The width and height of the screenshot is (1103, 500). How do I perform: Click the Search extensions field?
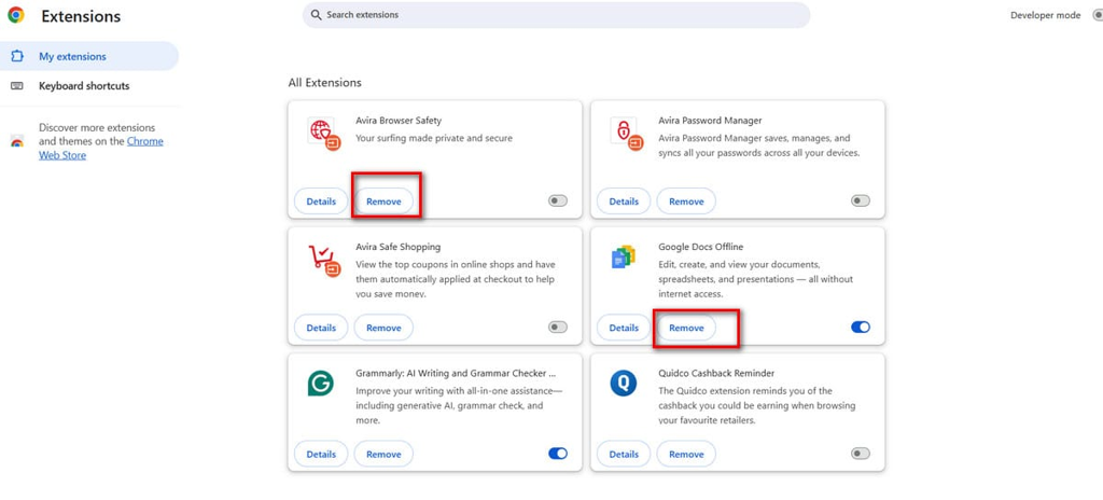(x=556, y=15)
